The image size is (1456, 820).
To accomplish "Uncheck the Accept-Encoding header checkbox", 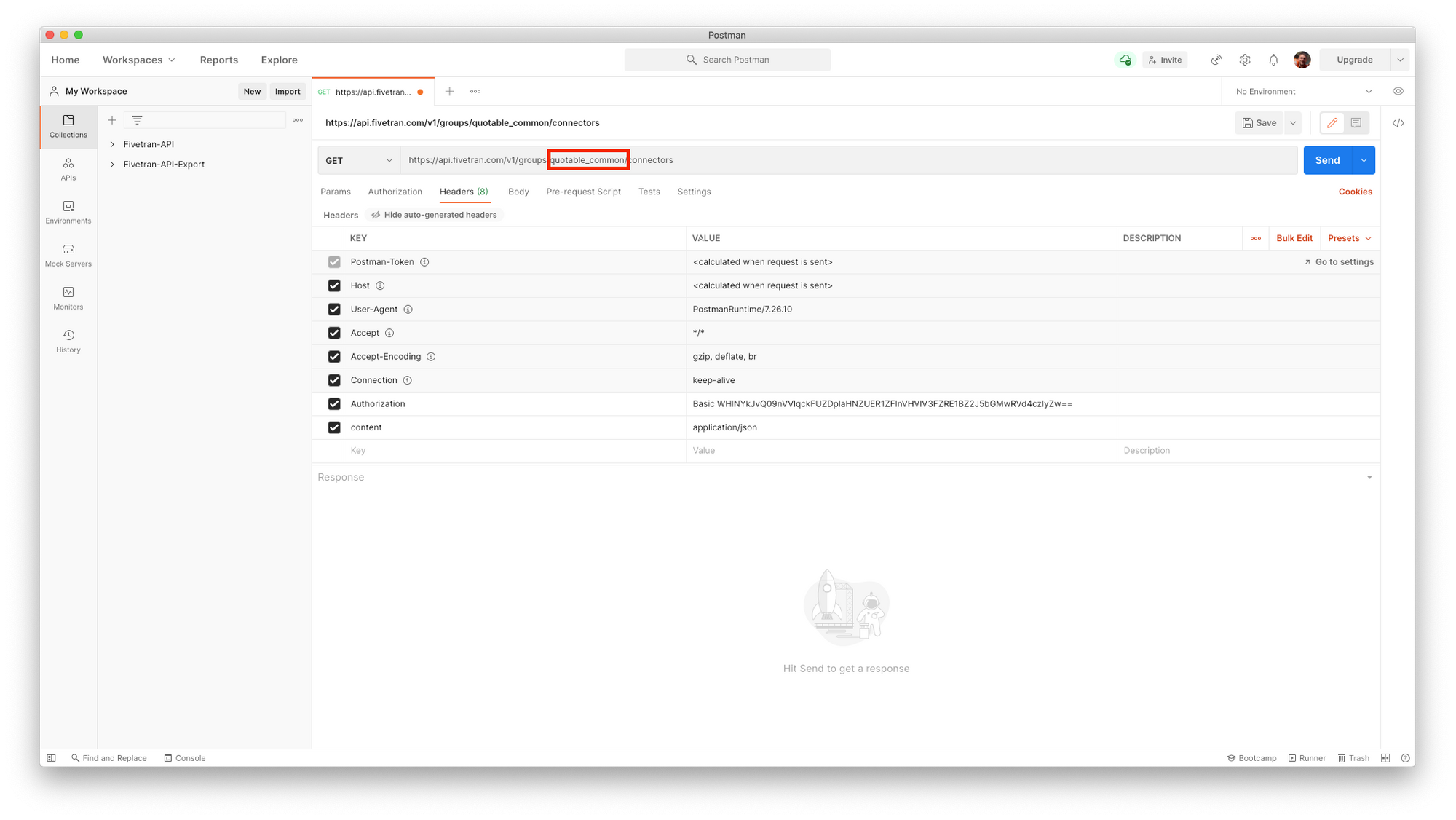I will coord(334,357).
